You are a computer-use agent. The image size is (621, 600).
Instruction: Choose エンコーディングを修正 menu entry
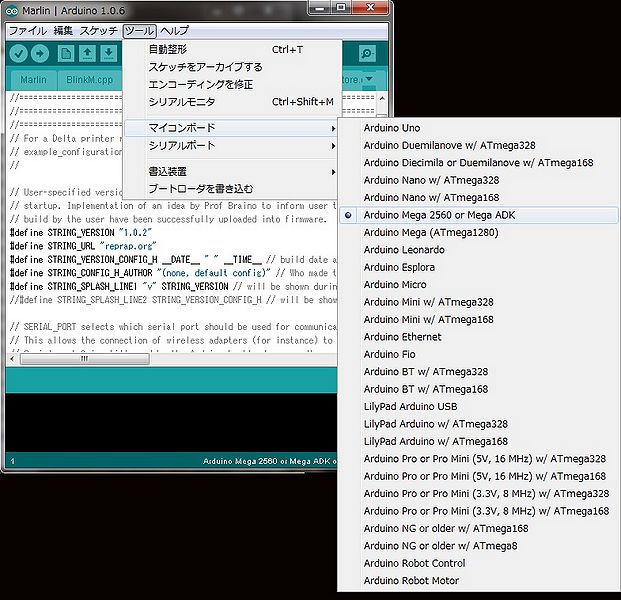231,84
